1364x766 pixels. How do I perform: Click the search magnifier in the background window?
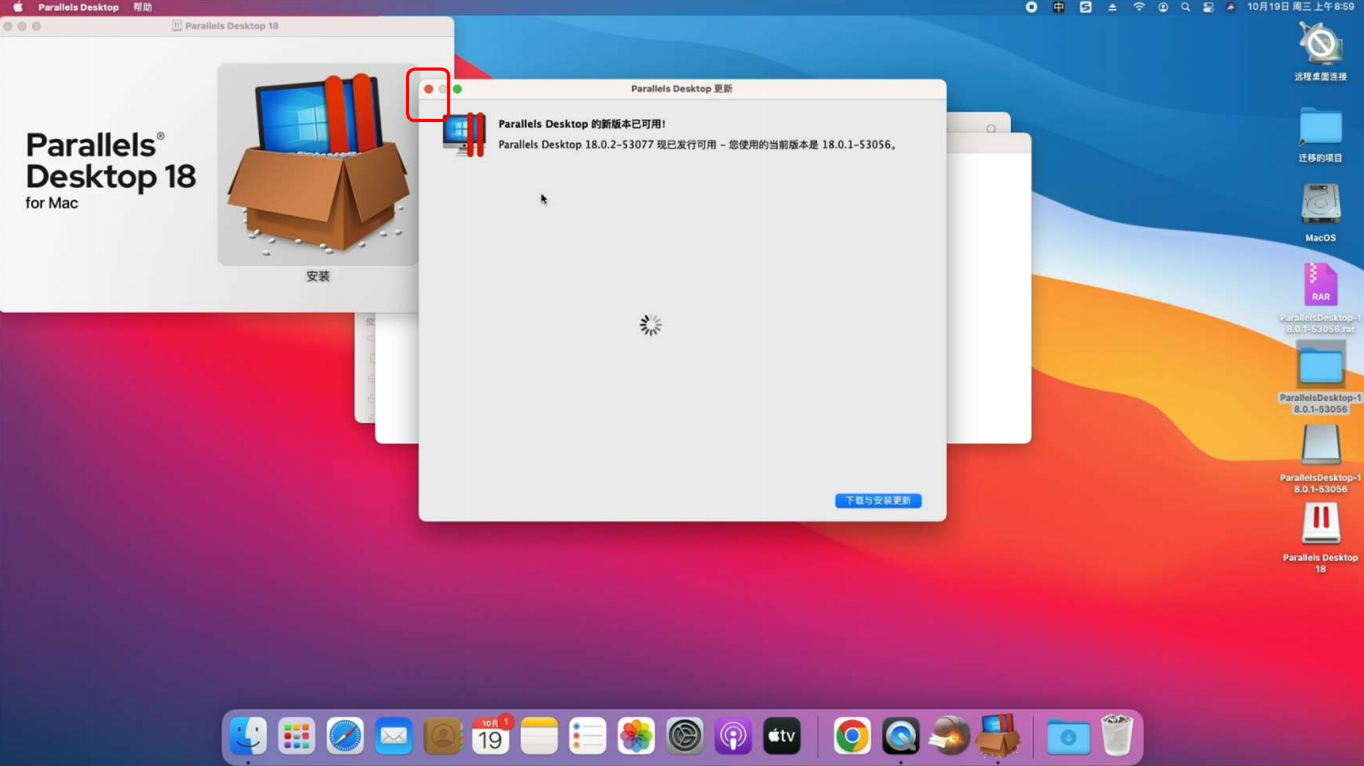[x=991, y=129]
